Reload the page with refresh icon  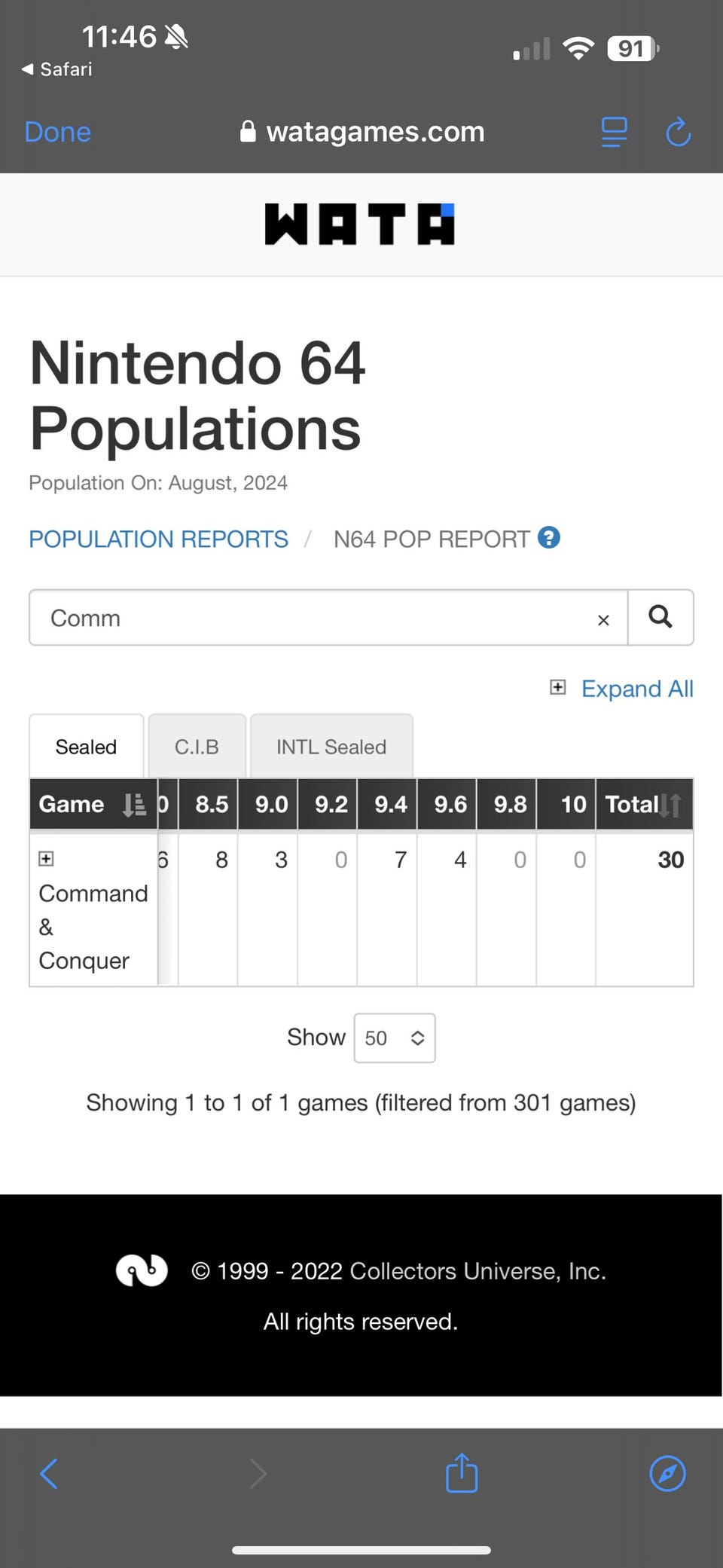point(678,132)
